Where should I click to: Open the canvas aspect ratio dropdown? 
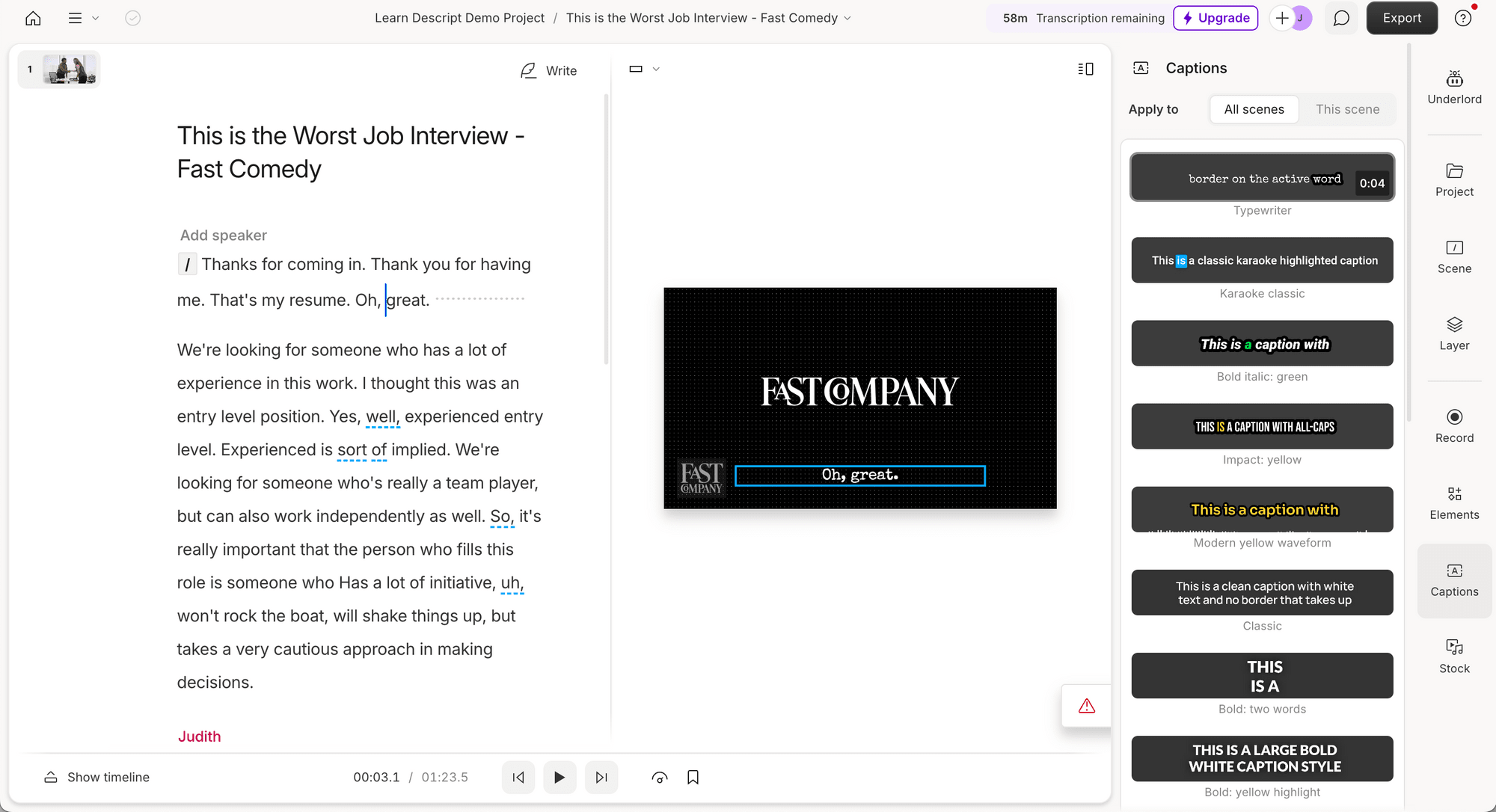pyautogui.click(x=645, y=69)
